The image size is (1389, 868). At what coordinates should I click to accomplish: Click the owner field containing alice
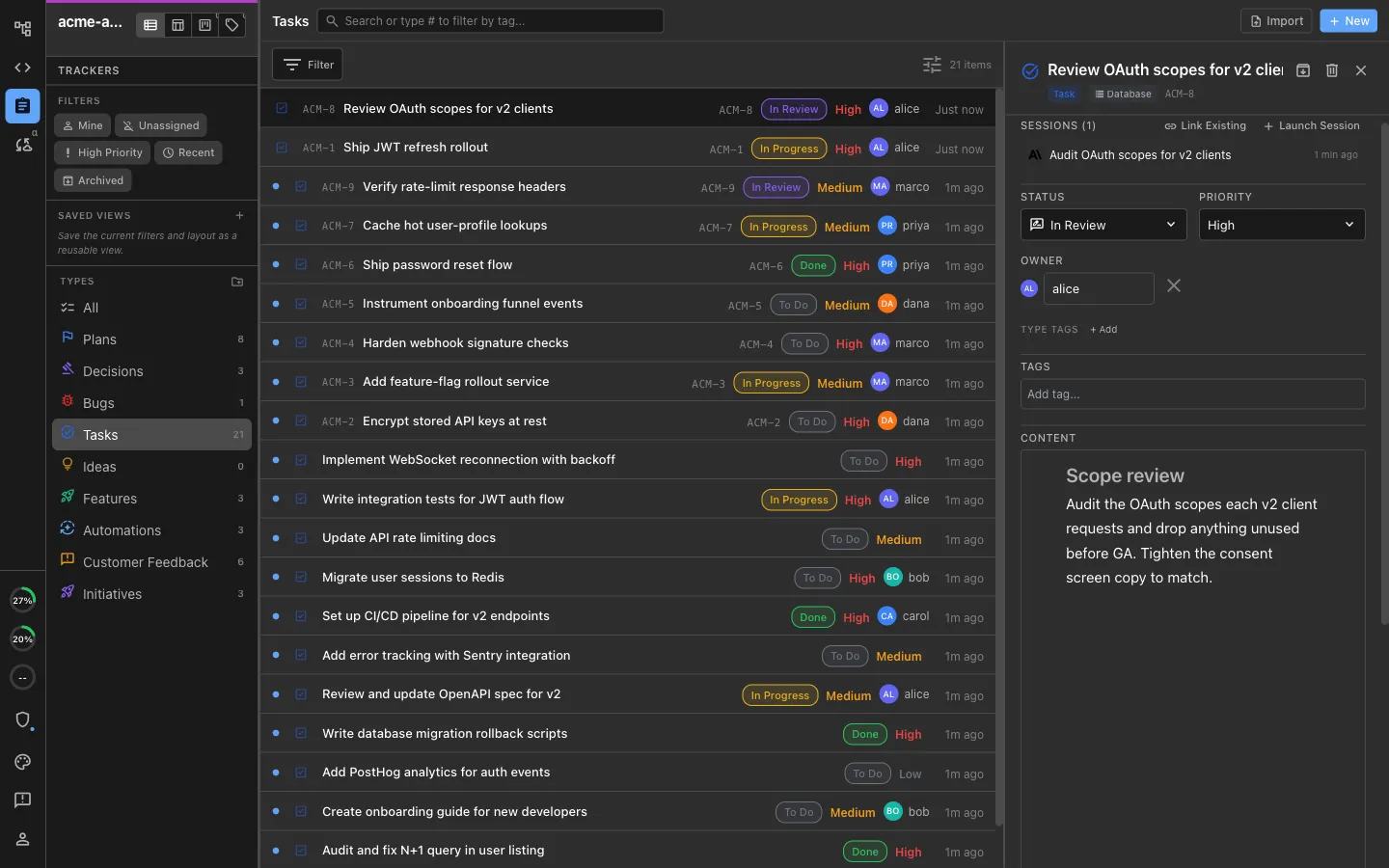pos(1099,288)
